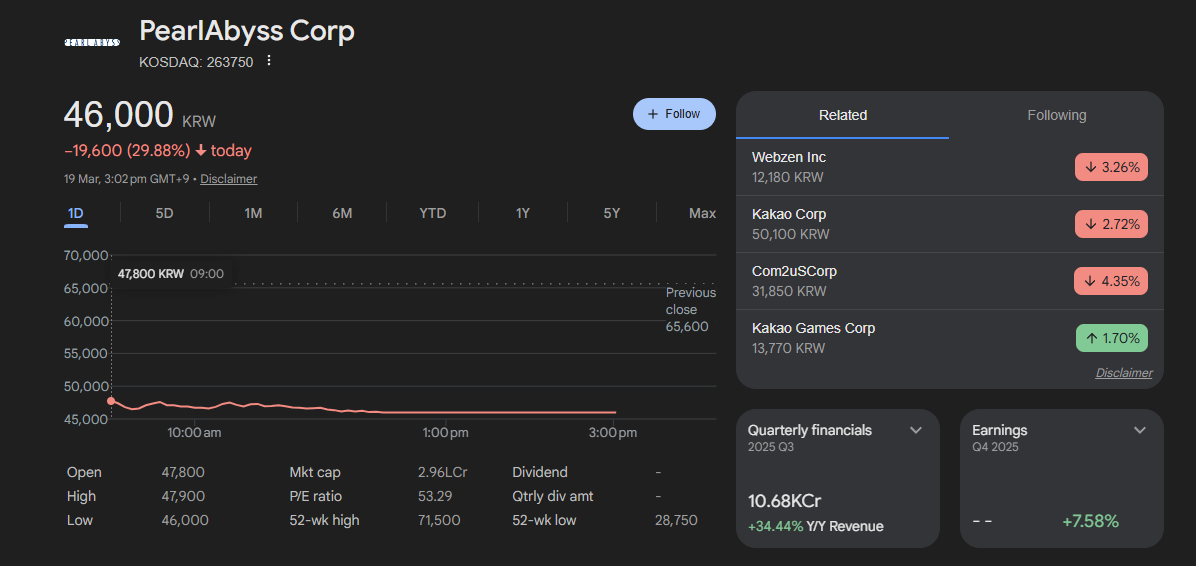
Task: Switch to the Following tab
Action: tap(1056, 115)
